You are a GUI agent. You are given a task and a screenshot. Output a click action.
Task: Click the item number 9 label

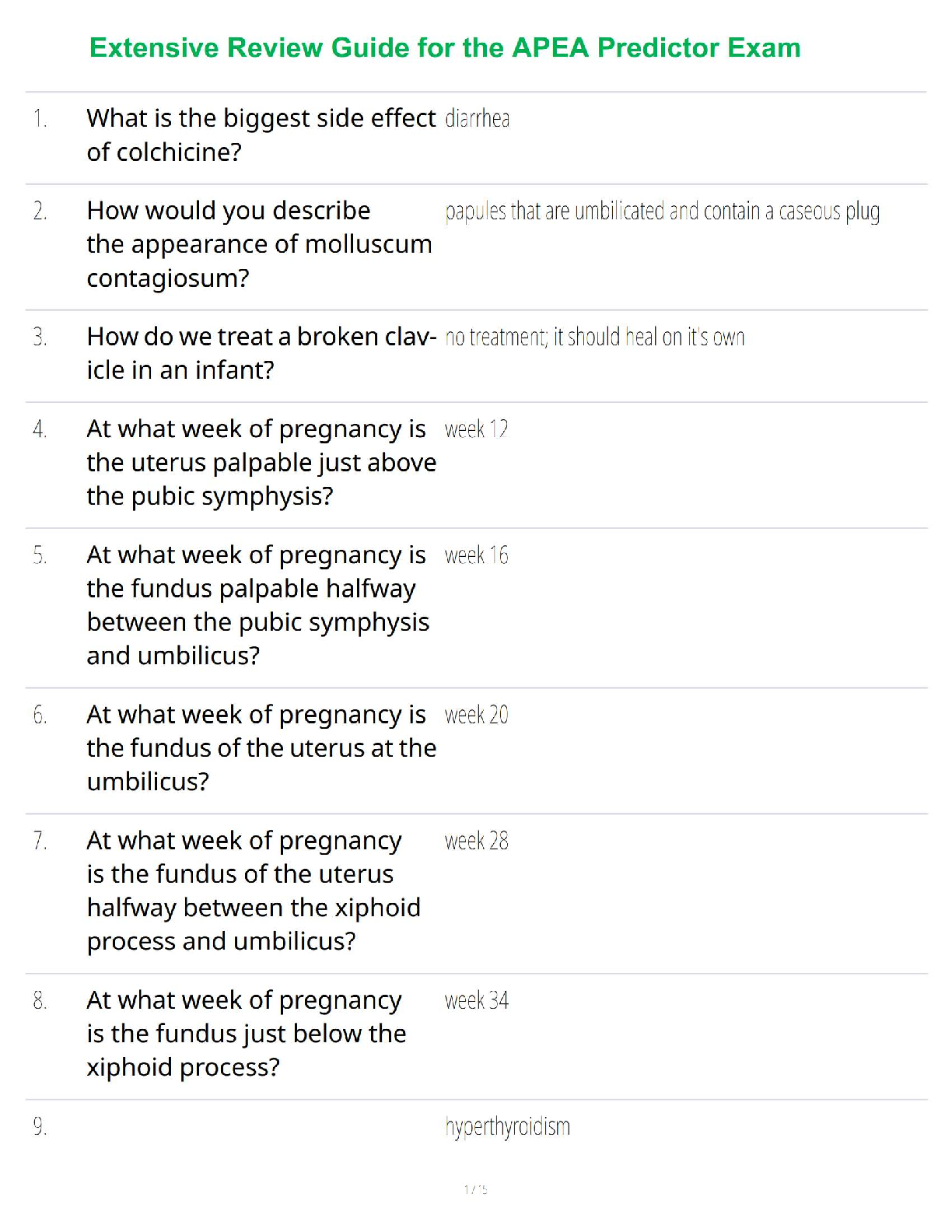[x=40, y=1127]
